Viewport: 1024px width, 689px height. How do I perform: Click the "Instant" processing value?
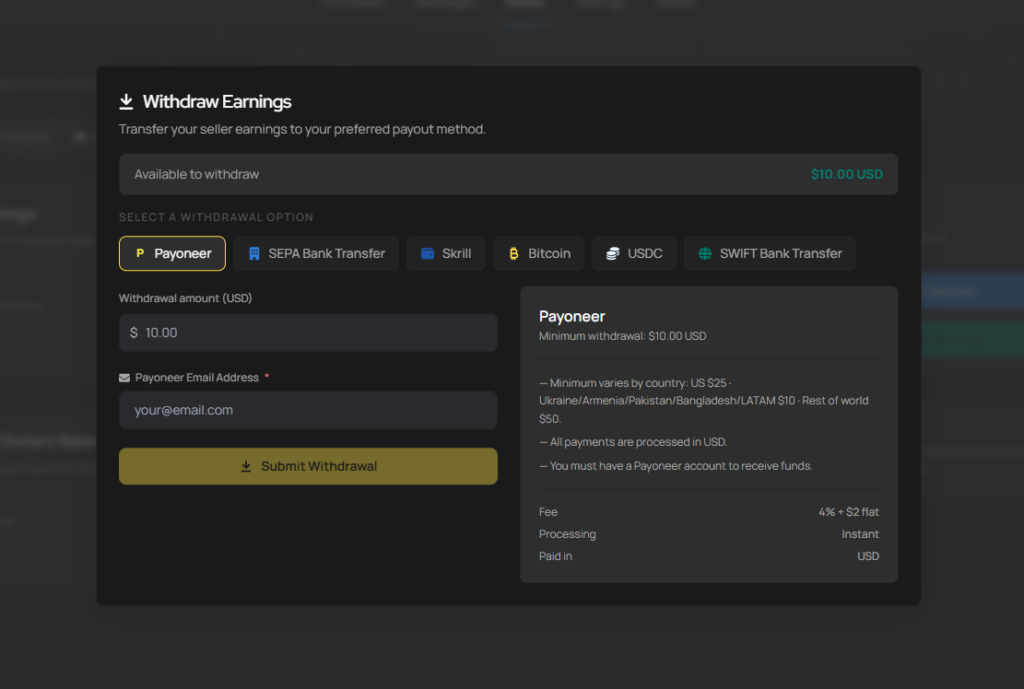(x=860, y=534)
